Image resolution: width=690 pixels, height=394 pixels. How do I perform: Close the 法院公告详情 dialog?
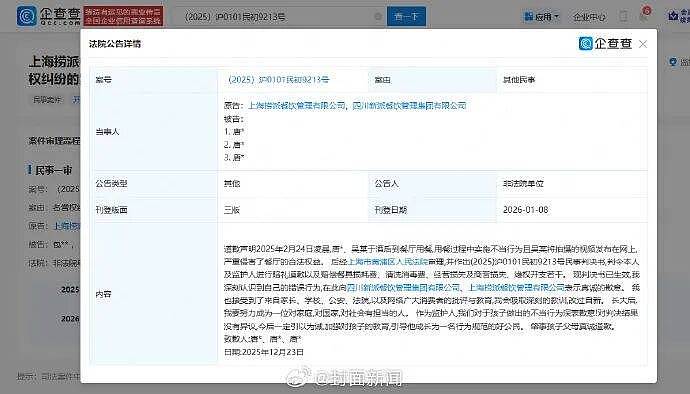tap(643, 44)
